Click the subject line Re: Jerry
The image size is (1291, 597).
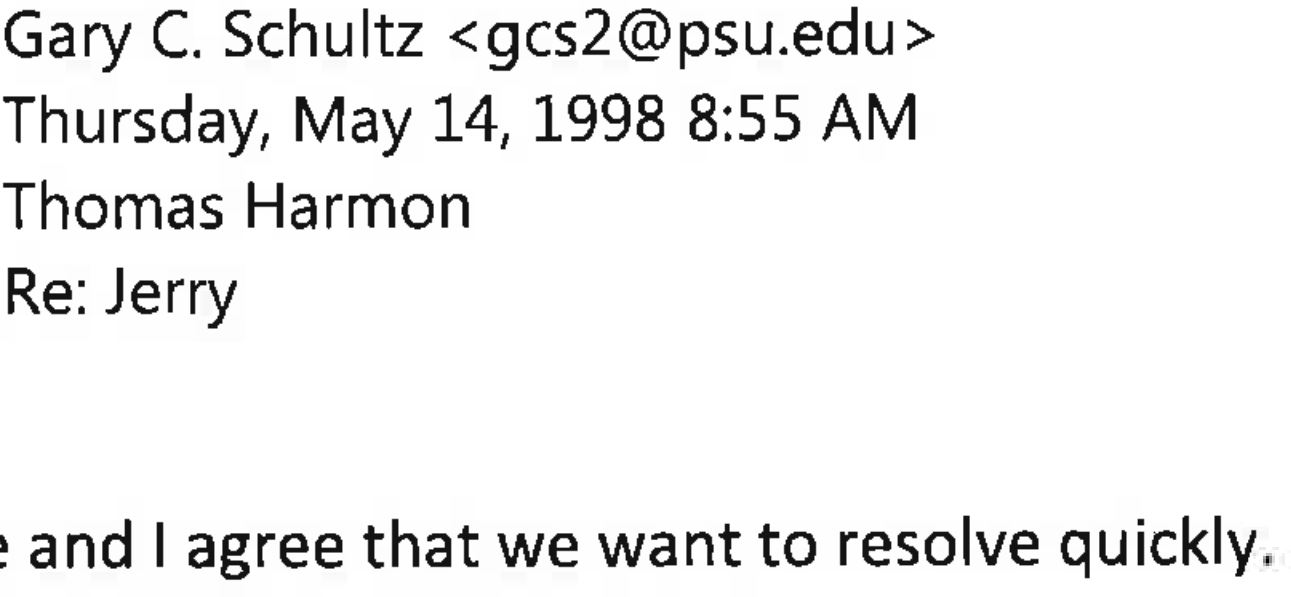[x=122, y=292]
